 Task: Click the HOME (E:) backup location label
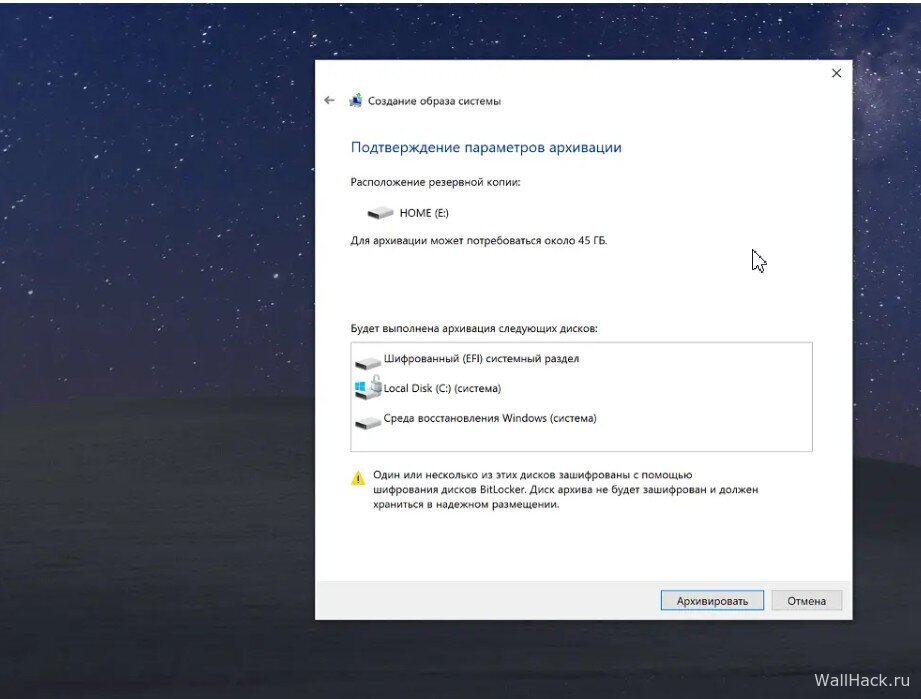[415, 213]
